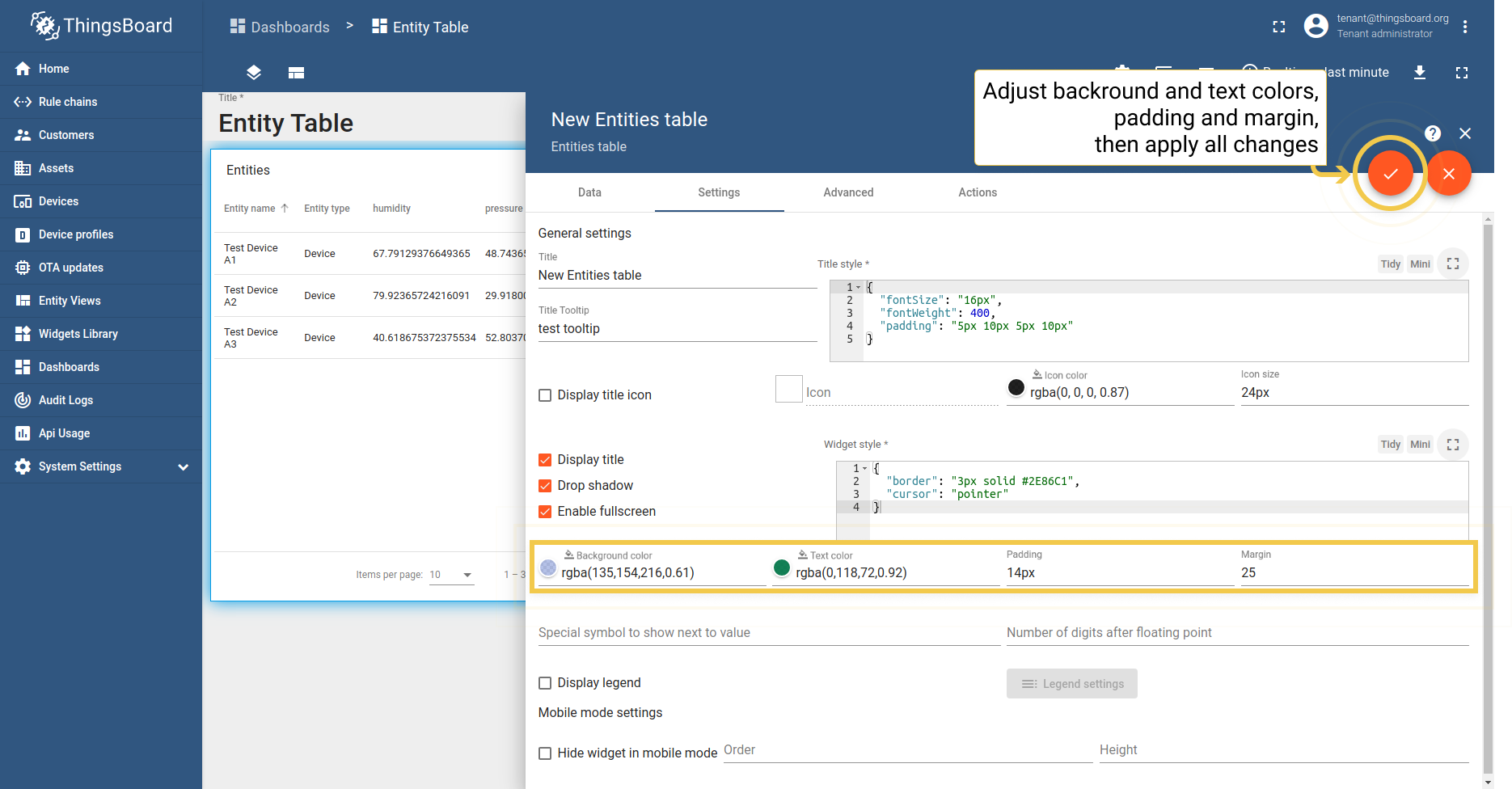Focus Special symbol to show field
Viewport: 1512px width, 789px height.
tap(769, 633)
